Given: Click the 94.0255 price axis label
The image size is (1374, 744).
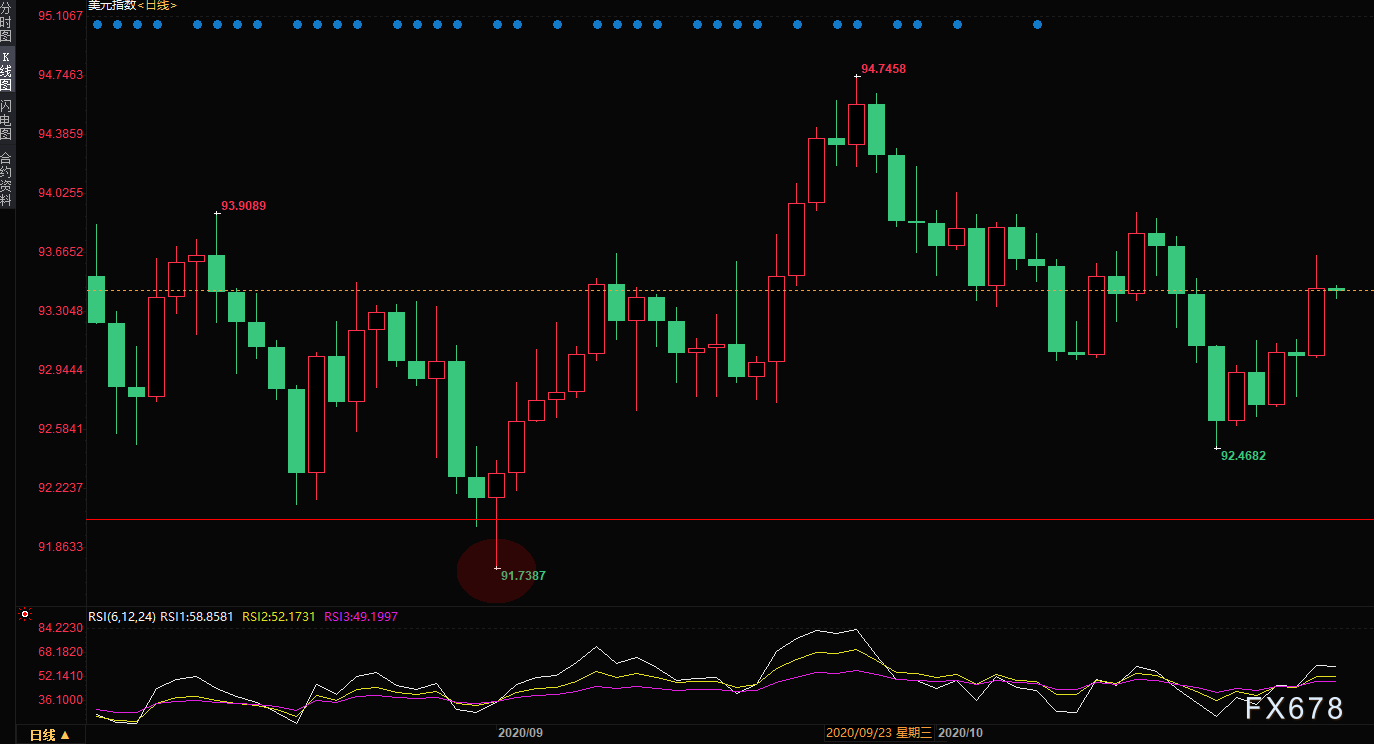Looking at the screenshot, I should (60, 192).
